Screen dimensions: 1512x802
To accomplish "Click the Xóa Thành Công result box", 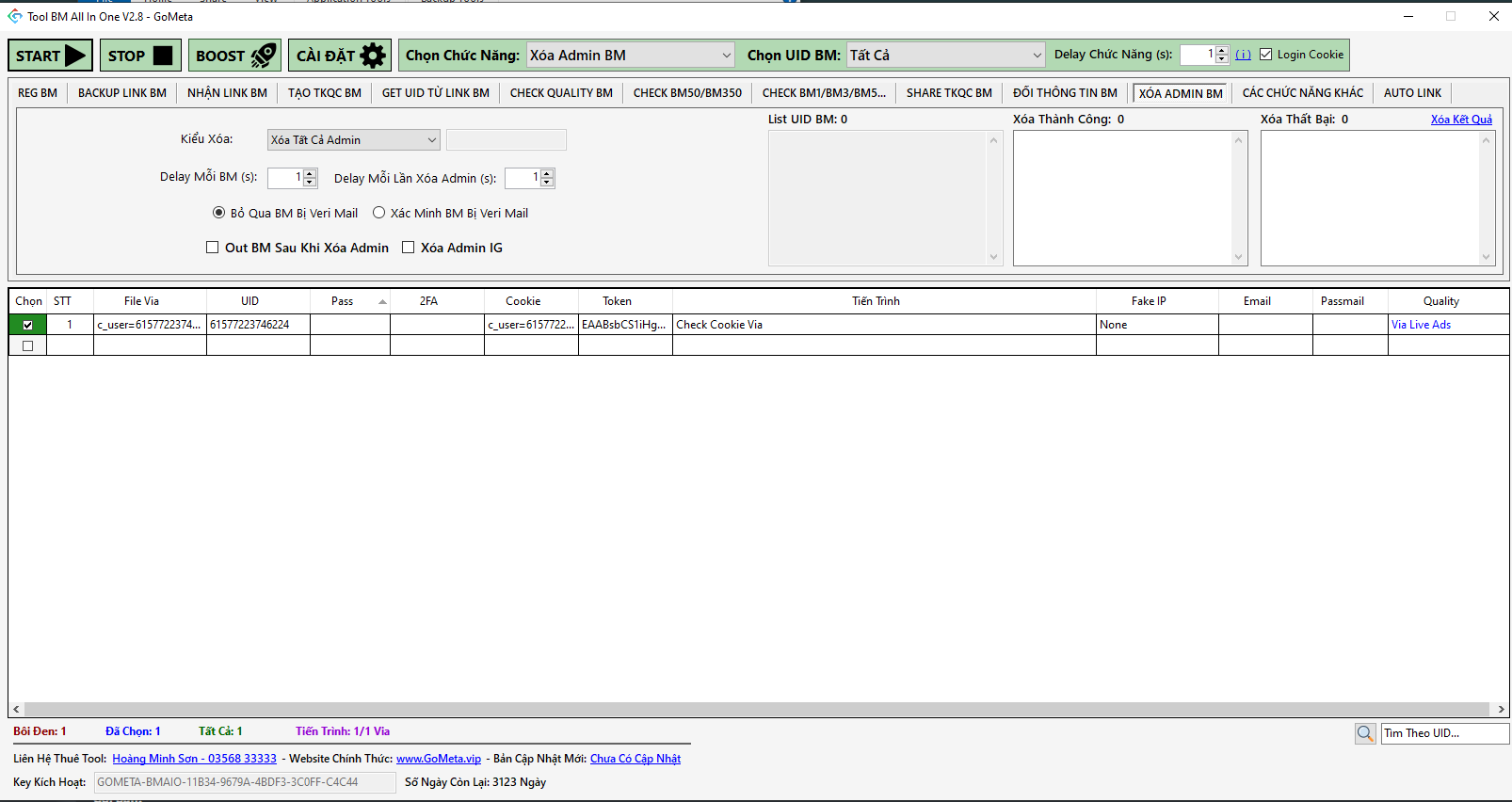I will tap(1130, 199).
